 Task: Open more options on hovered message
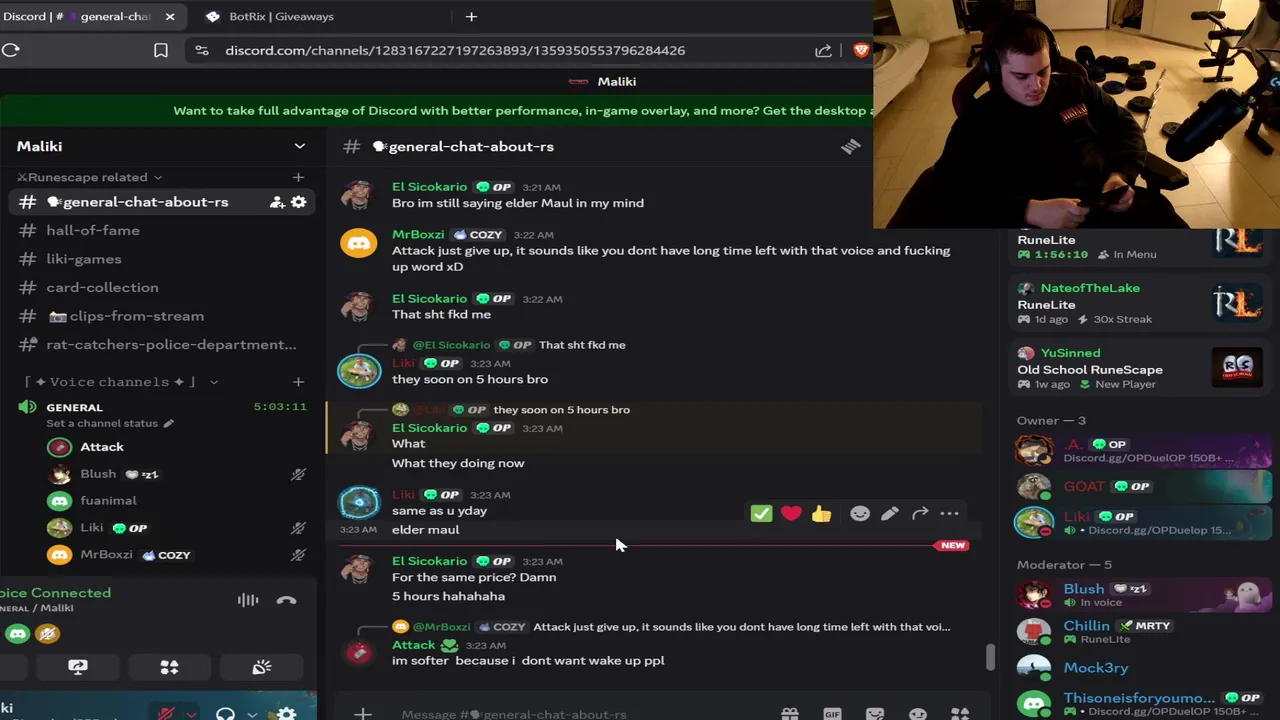(949, 514)
